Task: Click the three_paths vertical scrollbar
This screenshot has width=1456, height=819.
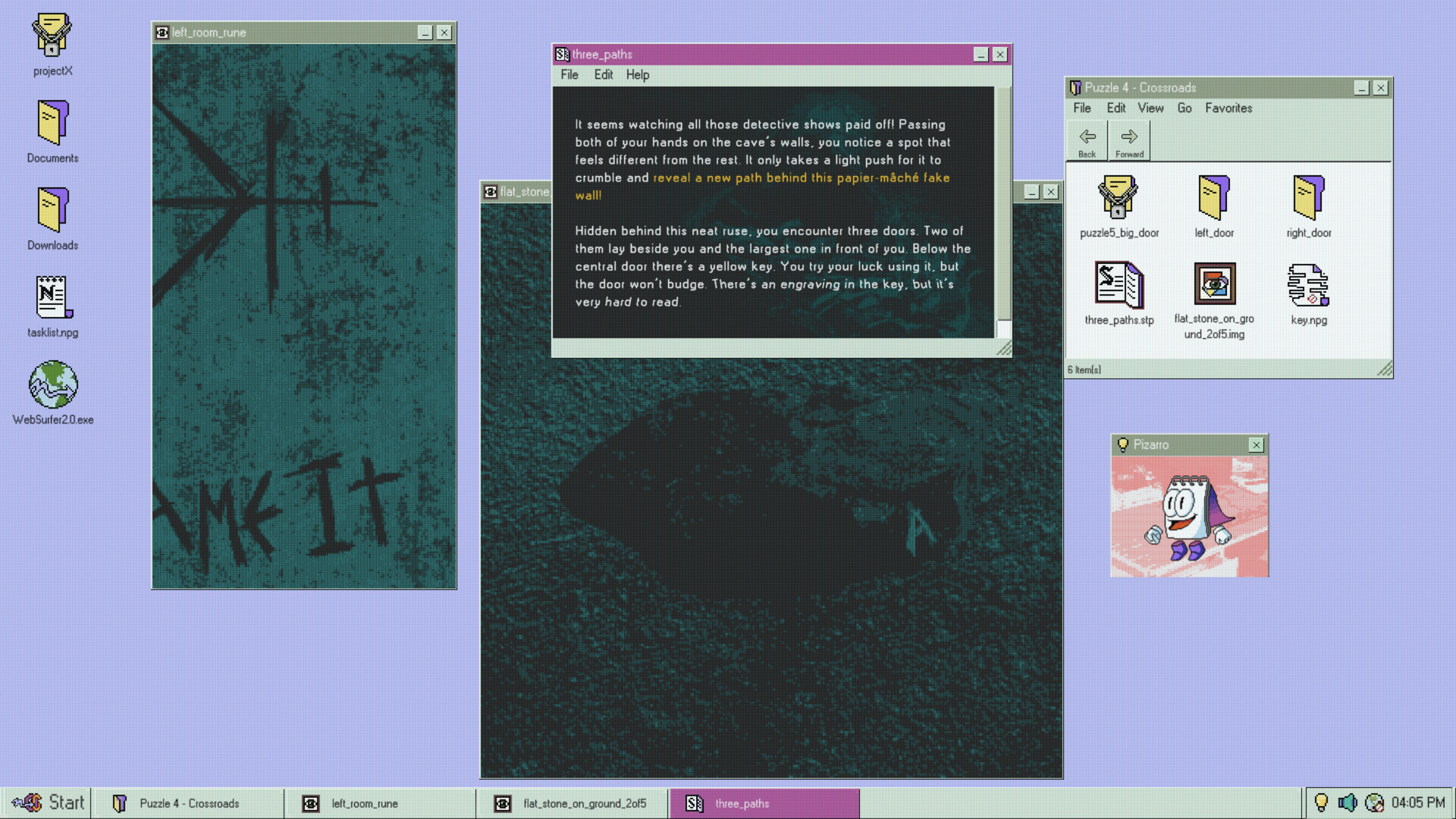Action: coord(1003,205)
